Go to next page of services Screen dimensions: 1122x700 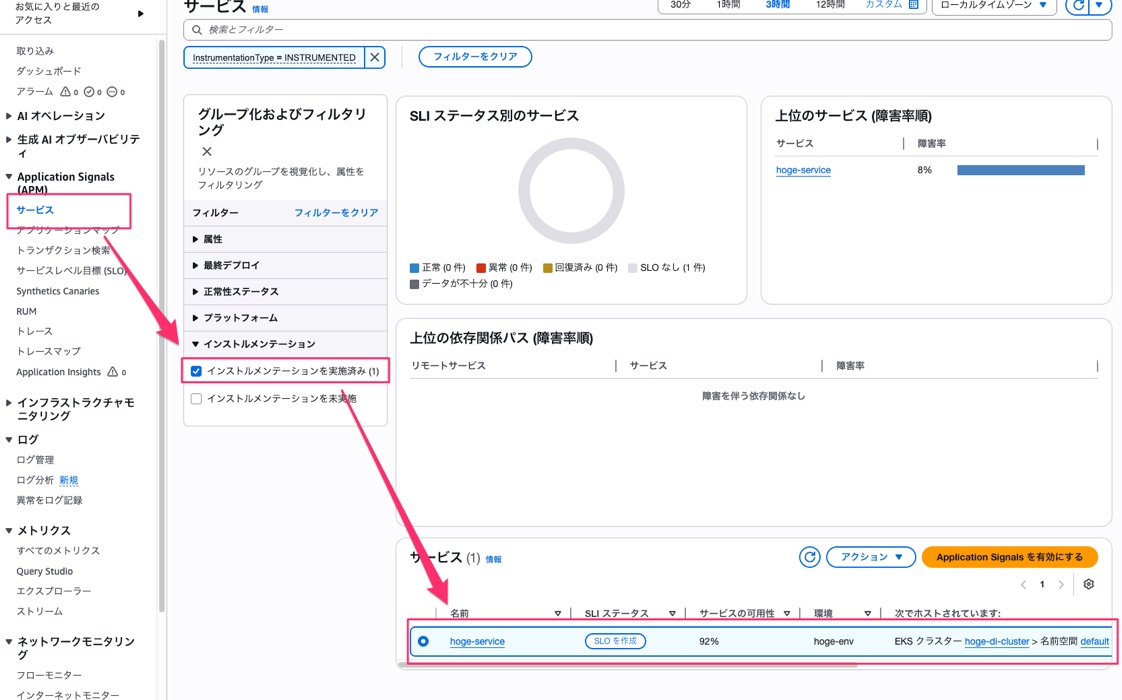pyautogui.click(x=1061, y=585)
